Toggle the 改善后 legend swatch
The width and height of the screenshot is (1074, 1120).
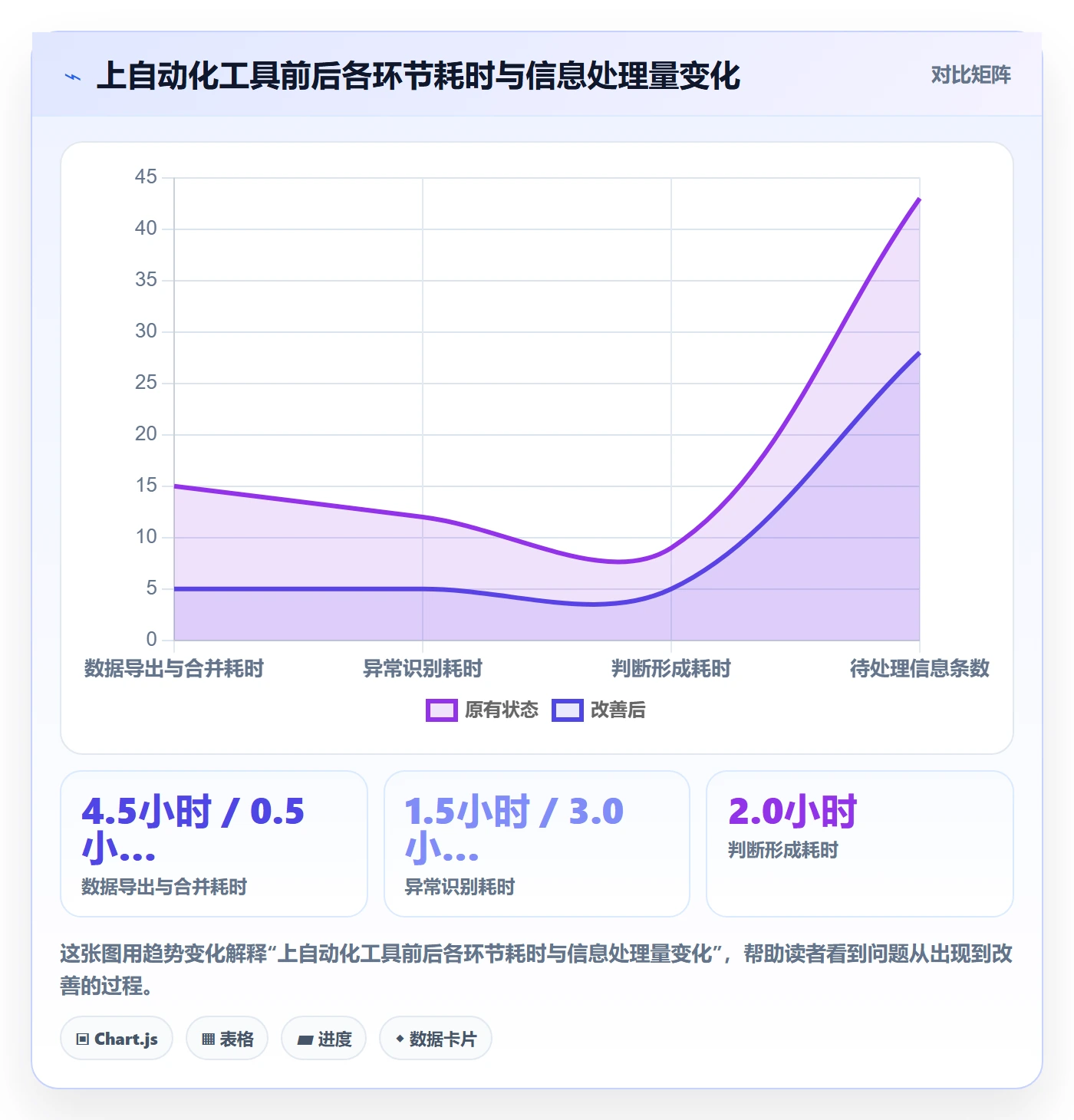point(568,710)
